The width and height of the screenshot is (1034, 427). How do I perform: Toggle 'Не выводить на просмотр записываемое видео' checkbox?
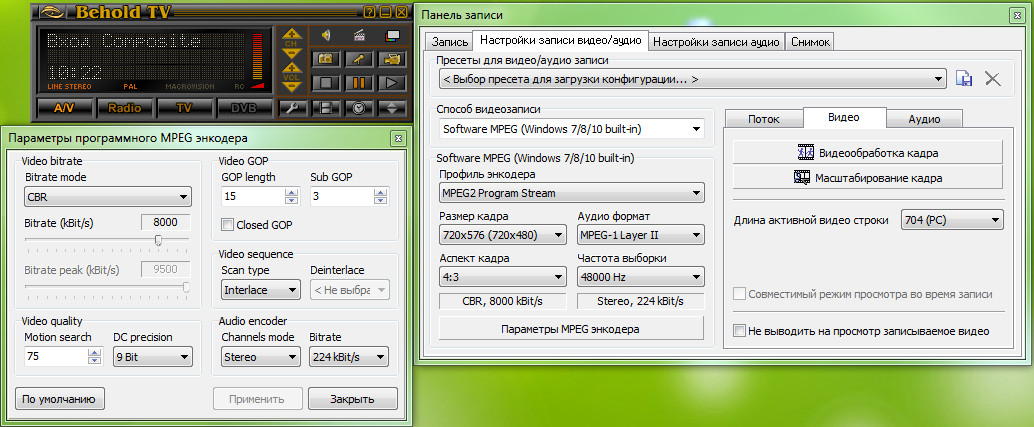tap(740, 330)
